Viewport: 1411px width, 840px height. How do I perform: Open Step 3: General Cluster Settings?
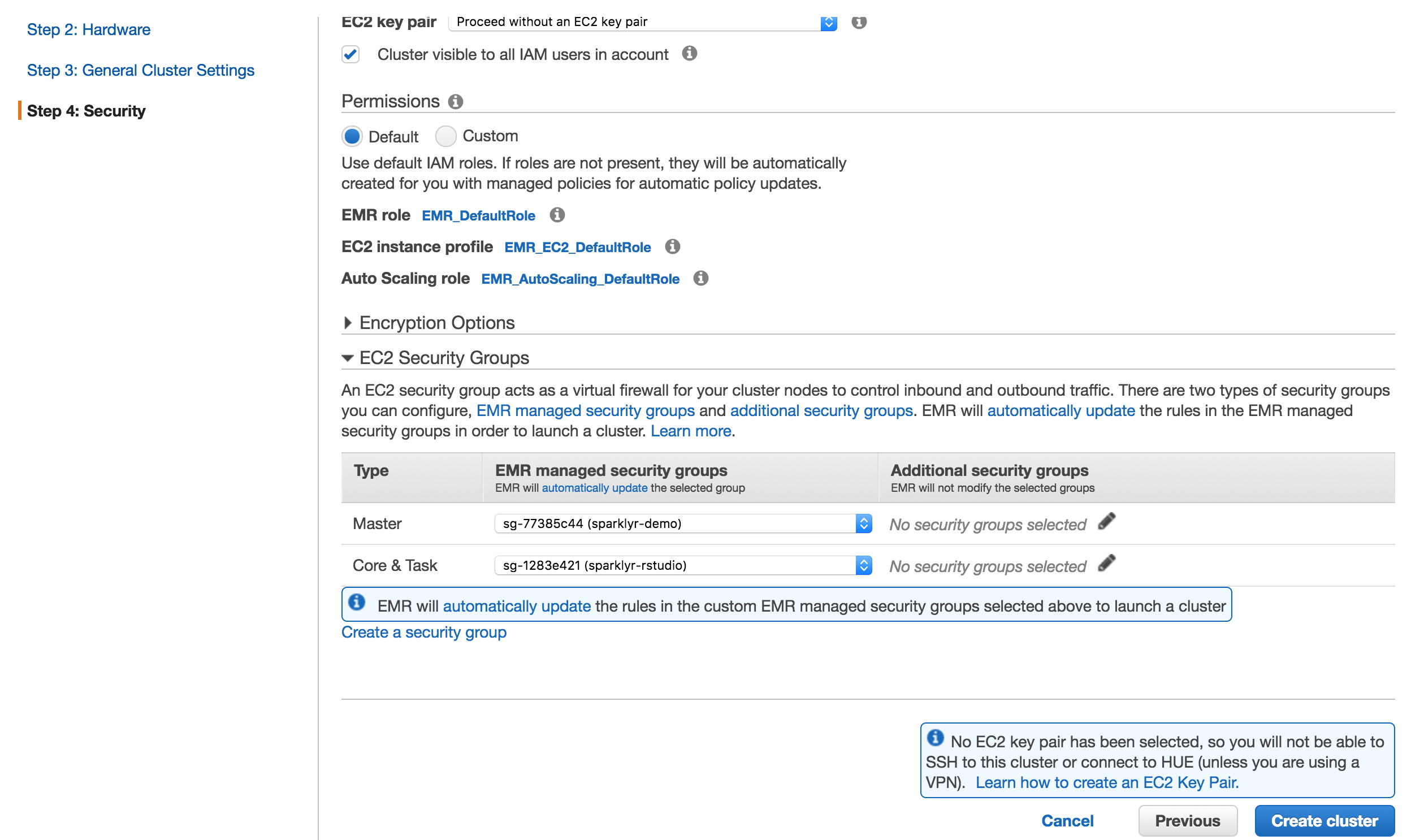[x=140, y=70]
